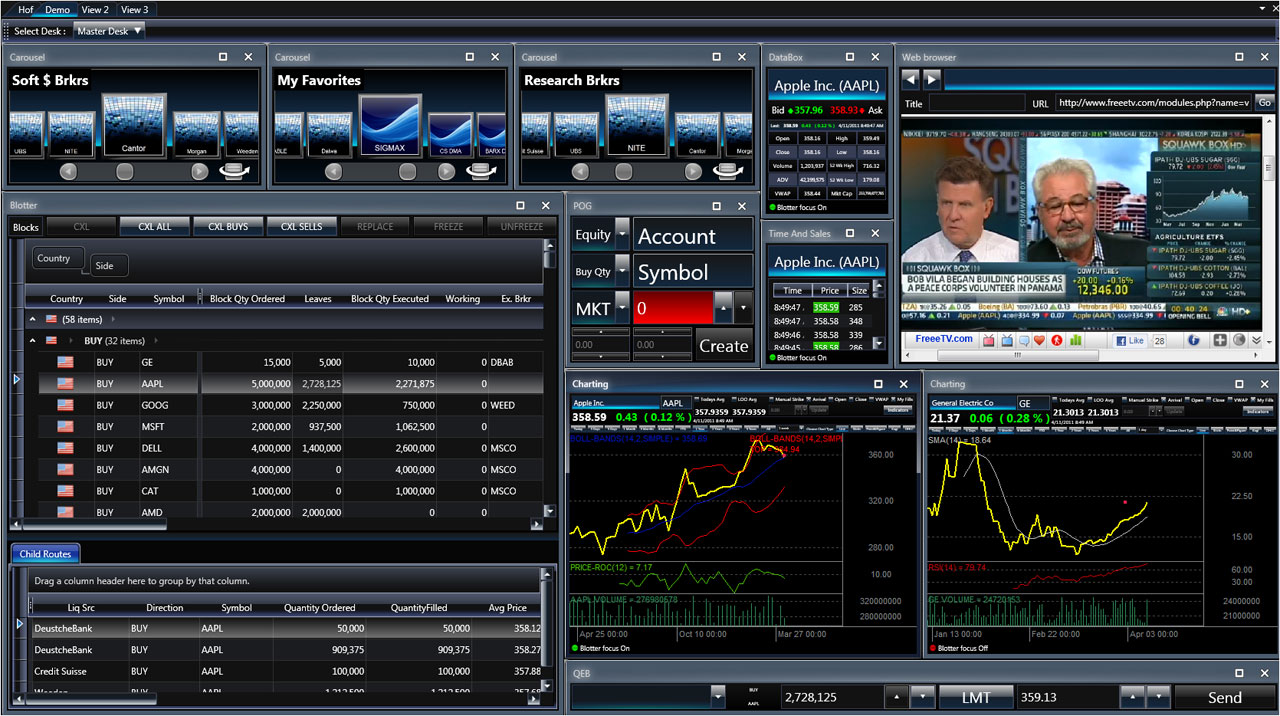This screenshot has width=1280, height=716.
Task: Click the blue TV icon under video
Action: (x=1005, y=340)
